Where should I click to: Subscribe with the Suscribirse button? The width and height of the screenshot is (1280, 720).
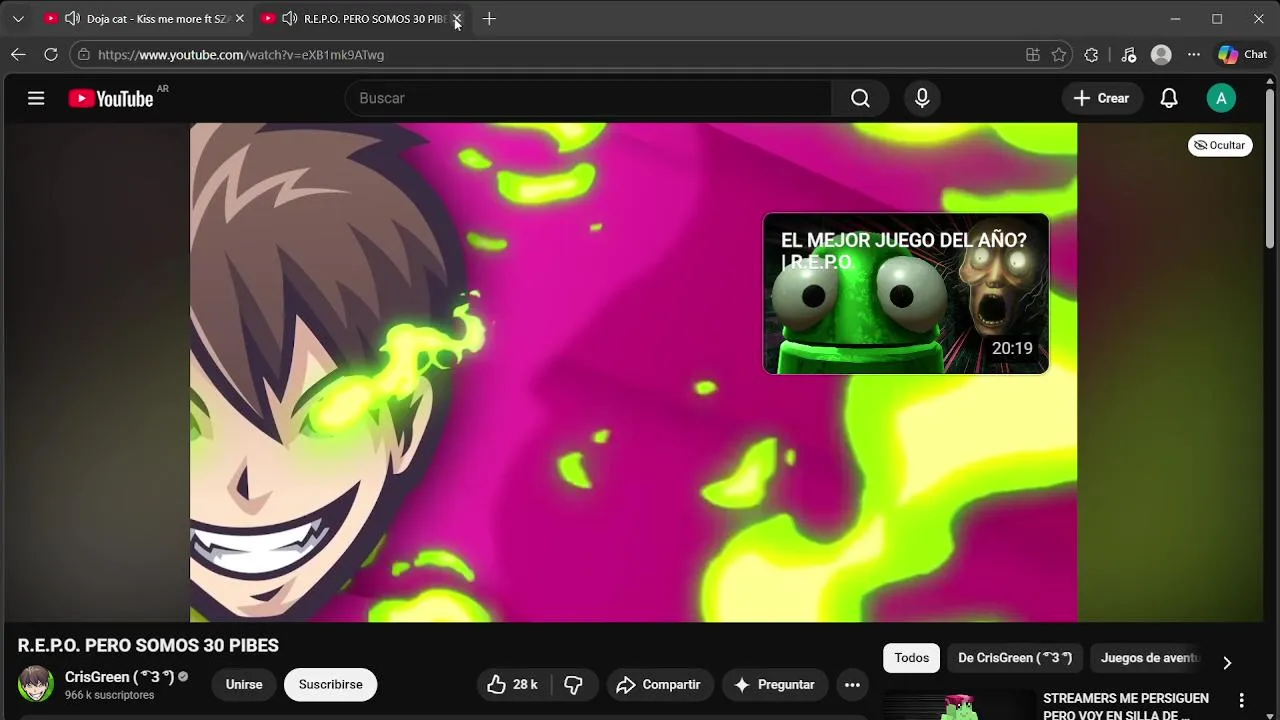(x=330, y=685)
